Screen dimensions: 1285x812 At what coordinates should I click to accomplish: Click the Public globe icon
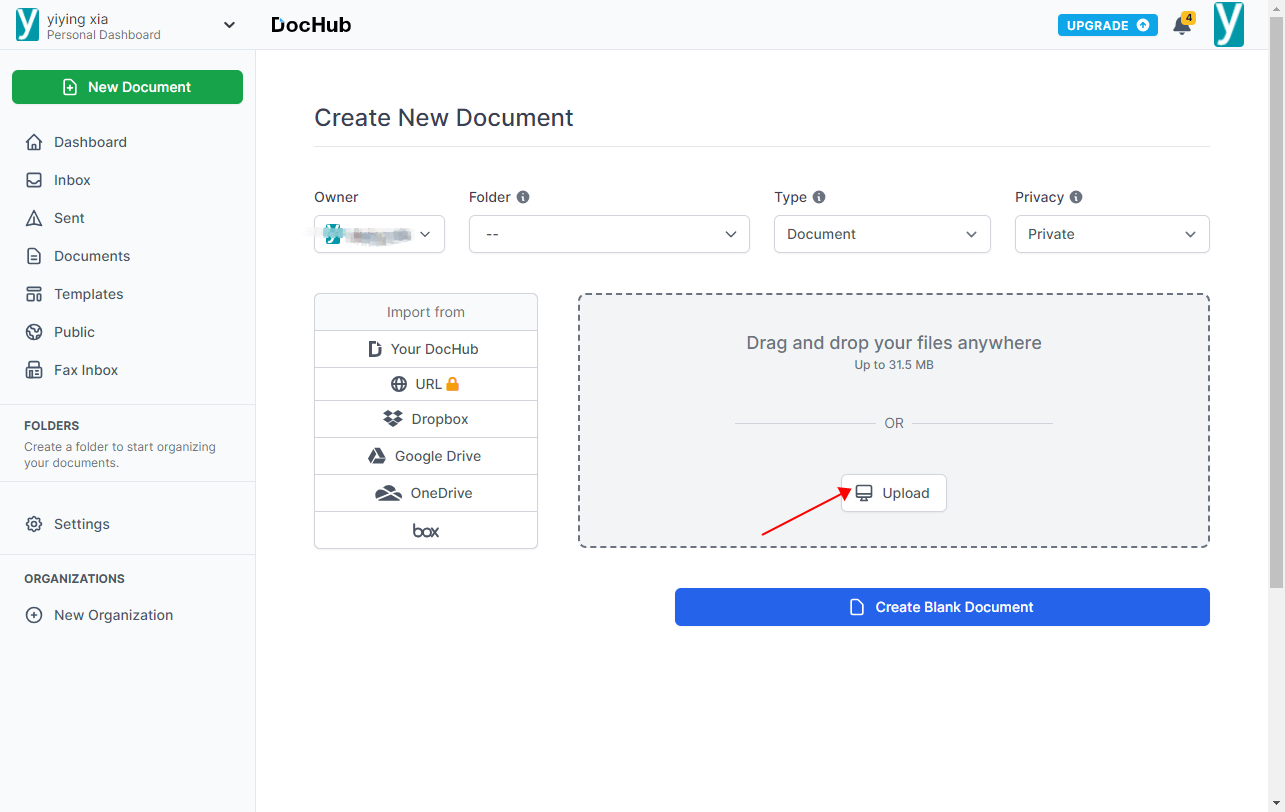34,332
